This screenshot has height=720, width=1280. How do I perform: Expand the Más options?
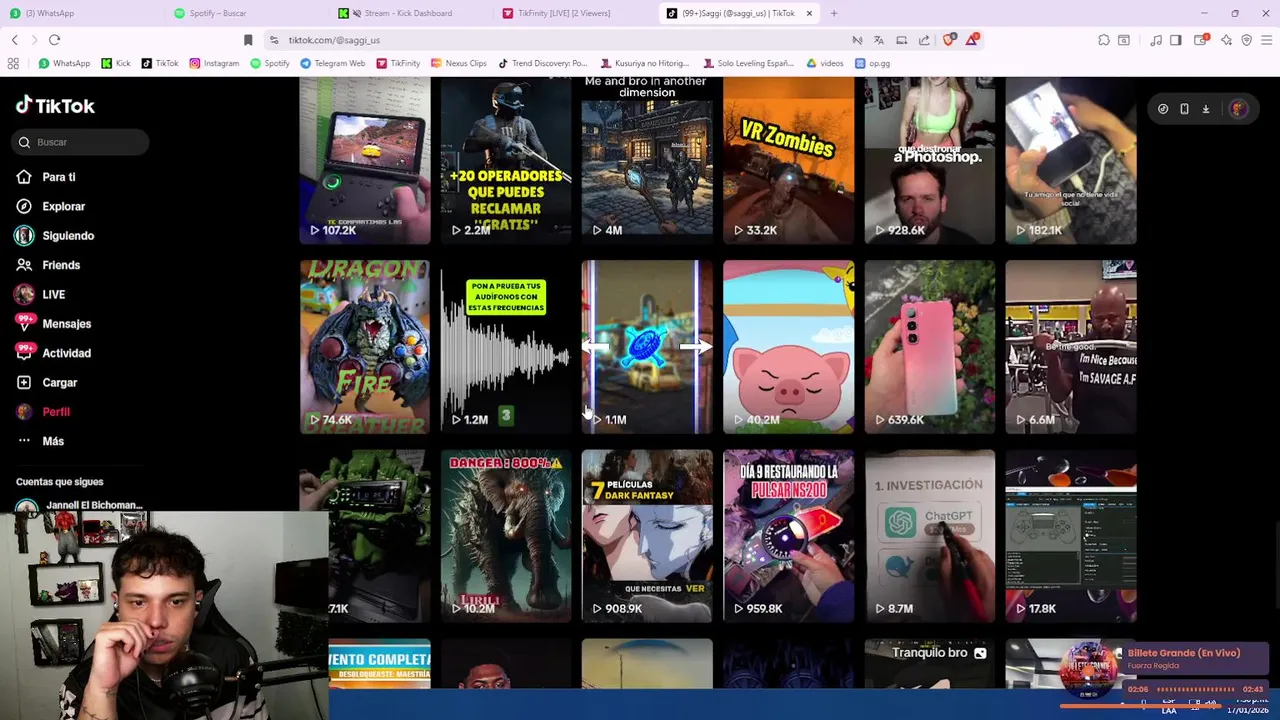[x=40, y=441]
